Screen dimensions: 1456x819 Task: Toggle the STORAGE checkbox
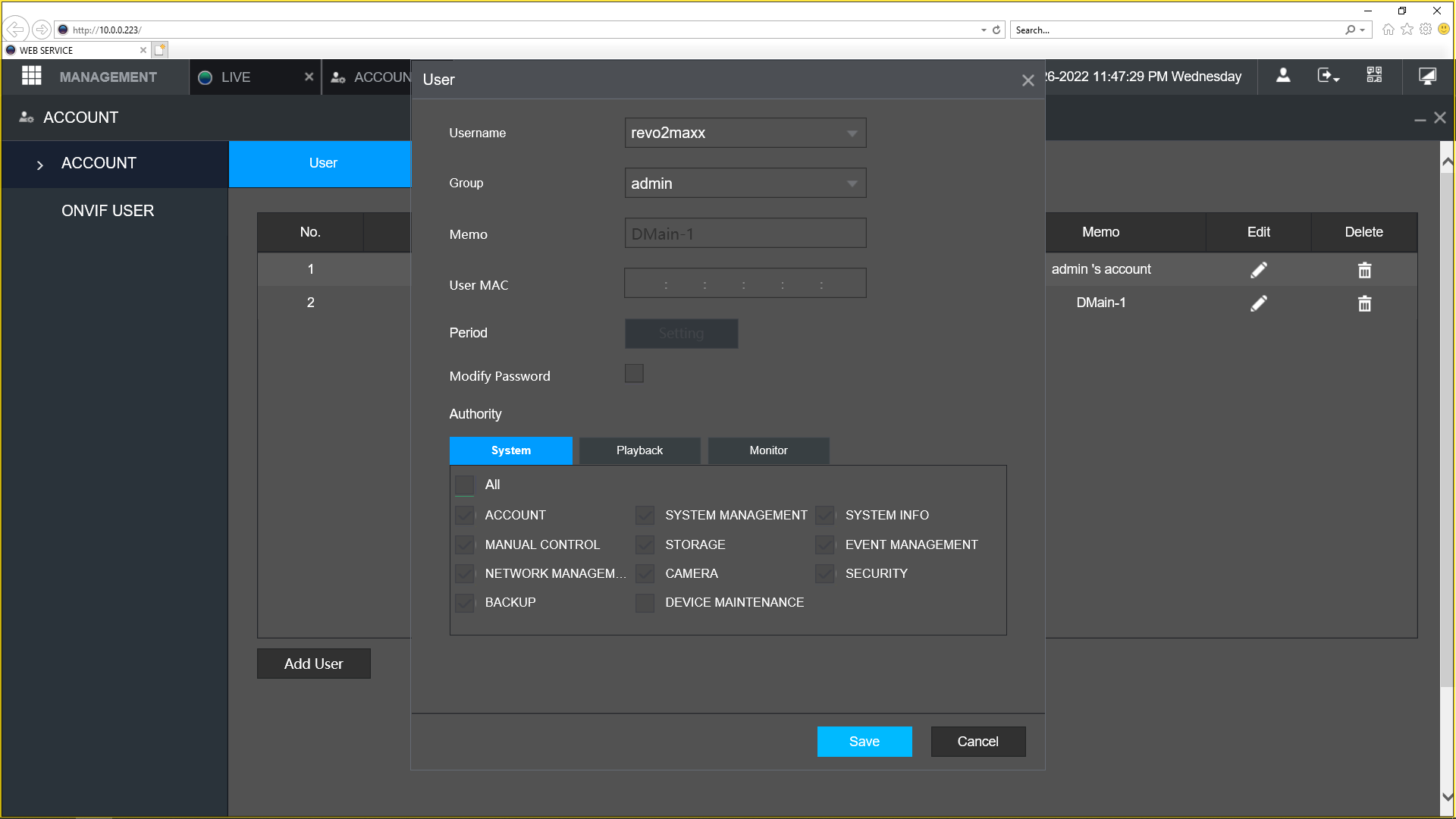click(x=645, y=545)
